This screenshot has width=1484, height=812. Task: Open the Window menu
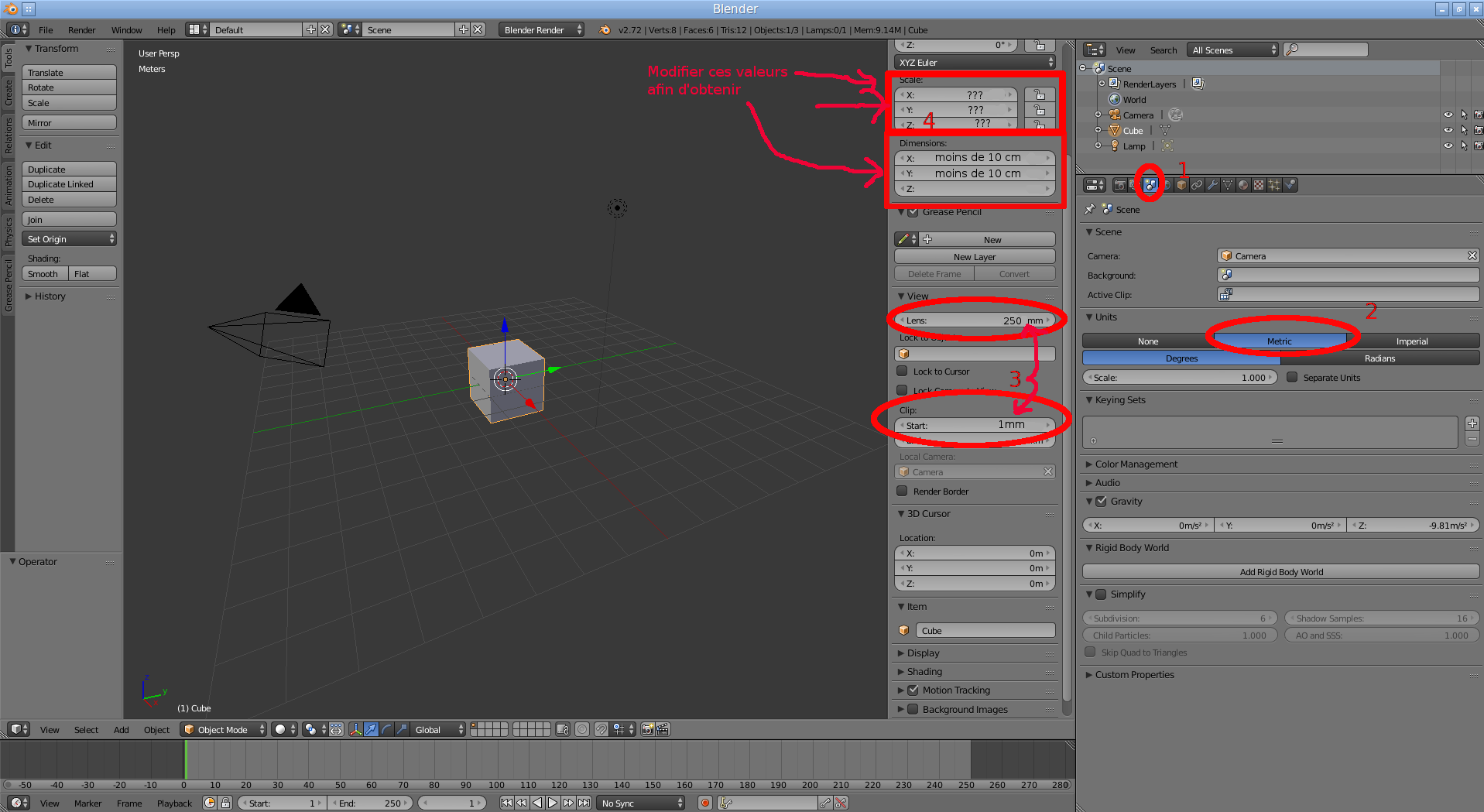point(126,29)
